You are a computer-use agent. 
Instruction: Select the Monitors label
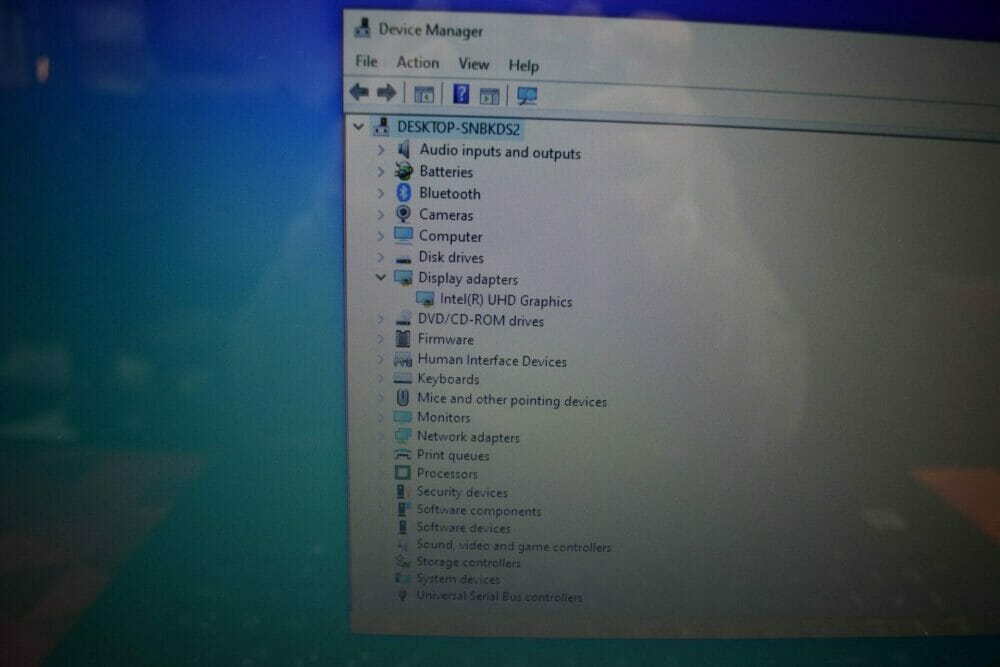(x=443, y=418)
